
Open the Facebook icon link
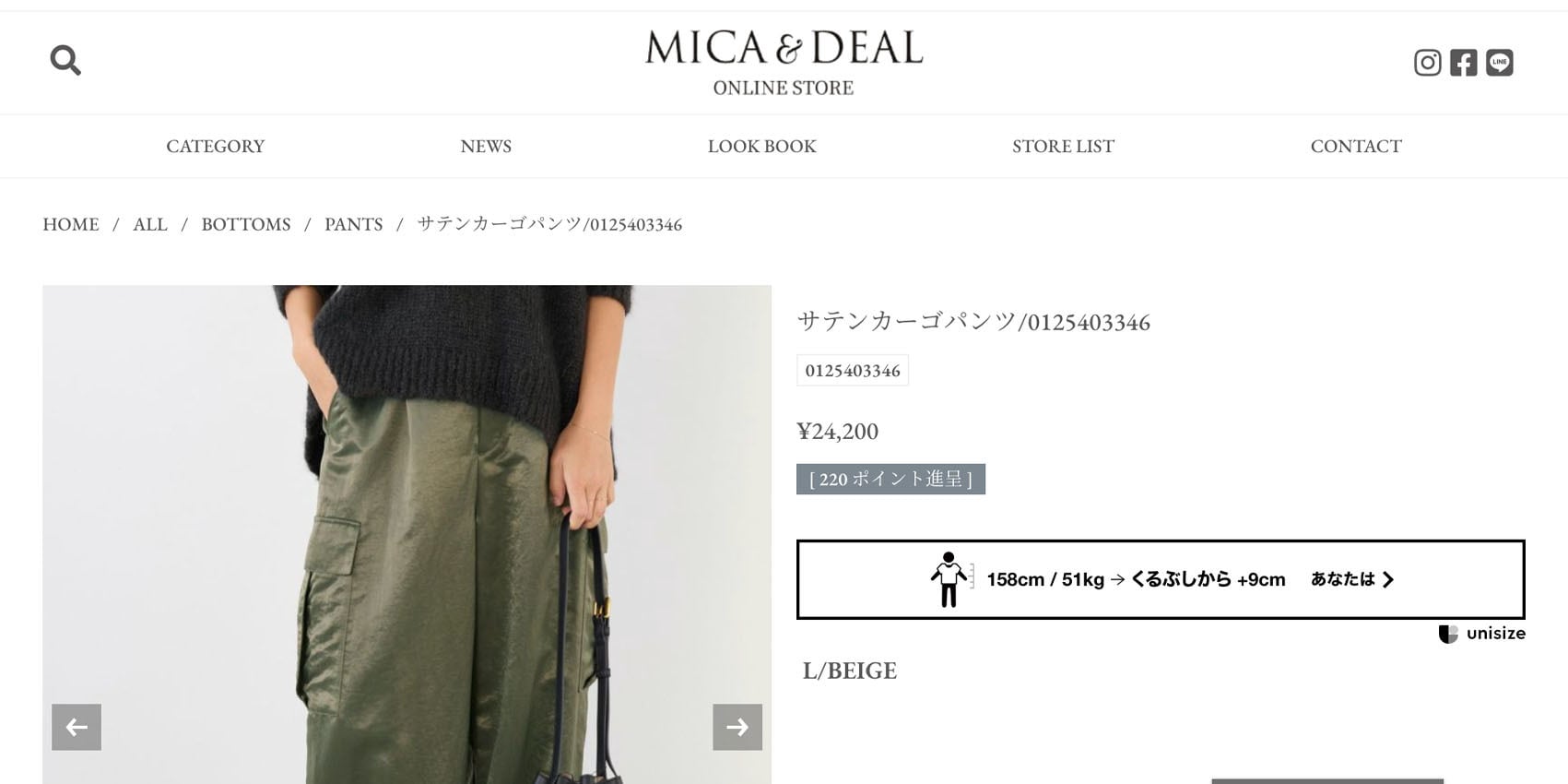pyautogui.click(x=1463, y=62)
